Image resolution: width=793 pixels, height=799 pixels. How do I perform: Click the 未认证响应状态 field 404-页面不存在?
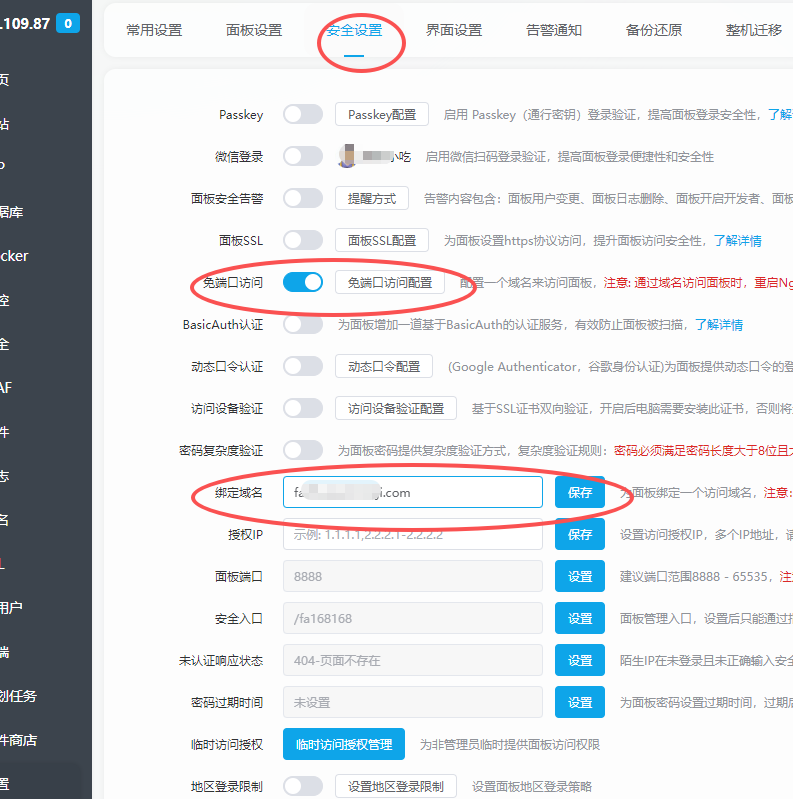[413, 660]
